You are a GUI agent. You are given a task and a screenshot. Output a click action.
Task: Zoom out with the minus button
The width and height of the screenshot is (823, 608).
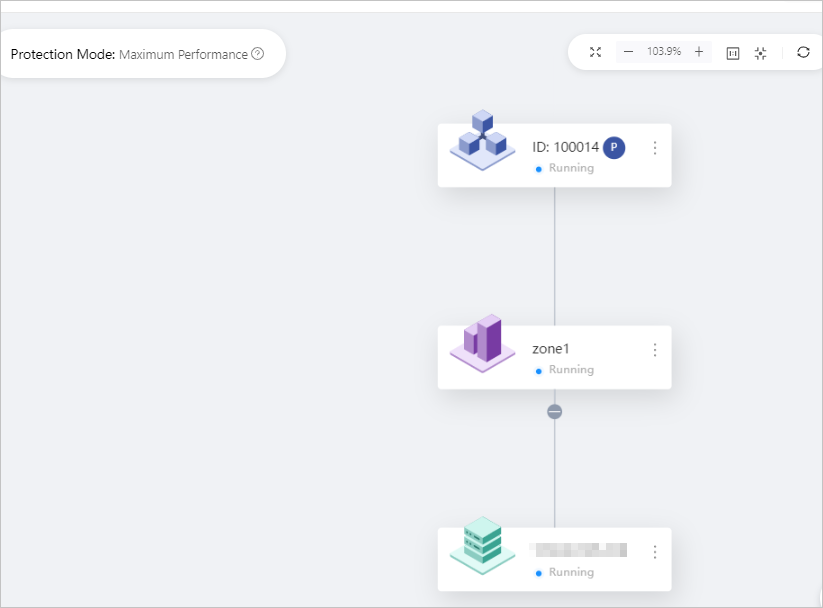tap(628, 52)
